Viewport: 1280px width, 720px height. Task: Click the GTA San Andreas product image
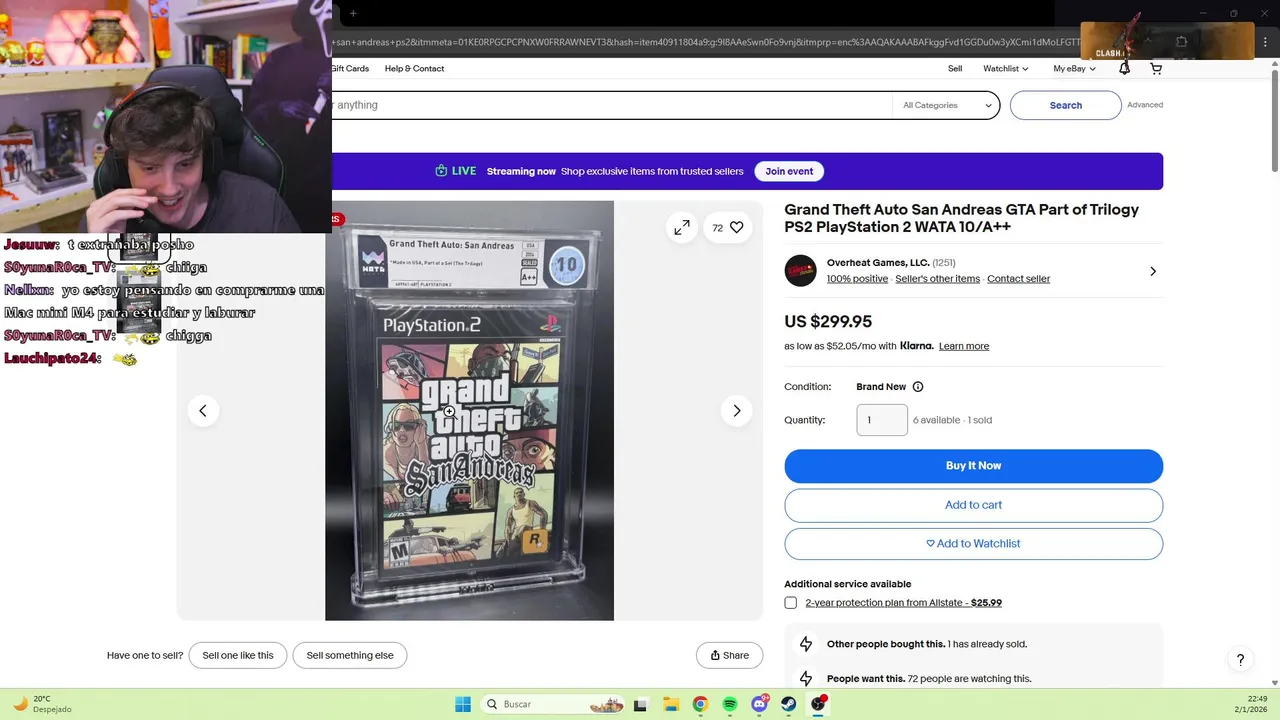pyautogui.click(x=469, y=411)
